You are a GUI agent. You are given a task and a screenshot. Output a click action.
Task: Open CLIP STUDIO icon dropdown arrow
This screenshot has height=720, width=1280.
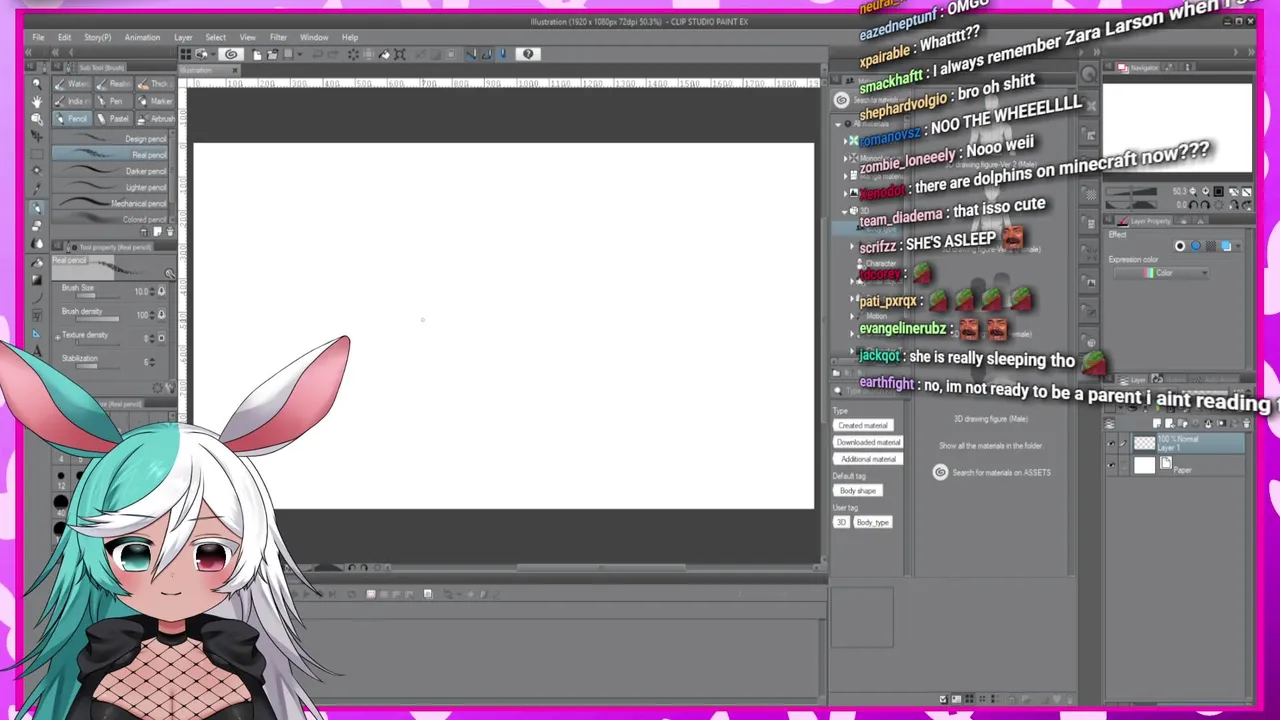click(213, 54)
